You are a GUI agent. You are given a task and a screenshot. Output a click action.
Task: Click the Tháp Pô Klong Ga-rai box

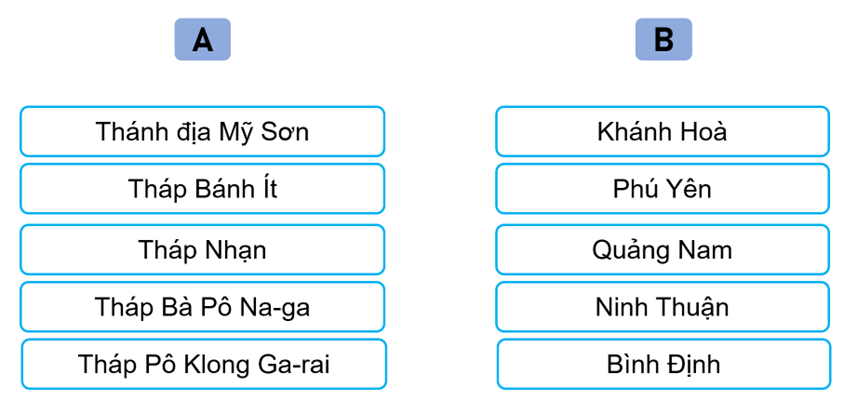[203, 364]
